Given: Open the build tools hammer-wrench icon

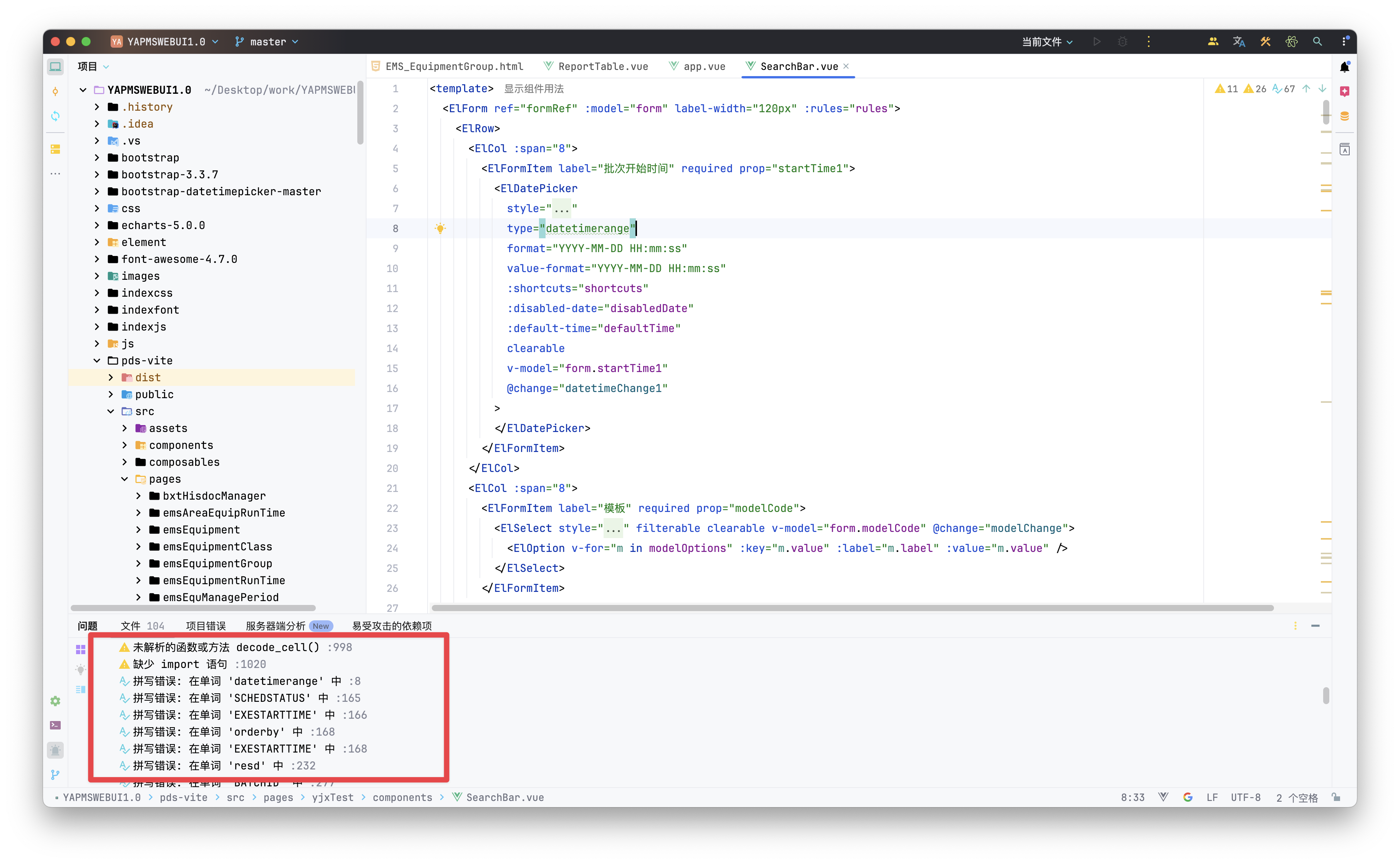Looking at the screenshot, I should click(1265, 42).
